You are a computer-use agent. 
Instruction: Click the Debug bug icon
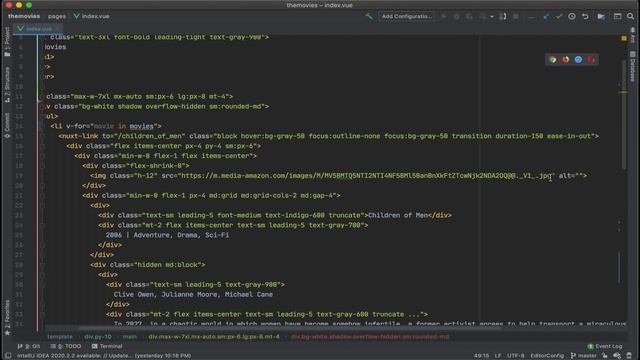(x=457, y=16)
